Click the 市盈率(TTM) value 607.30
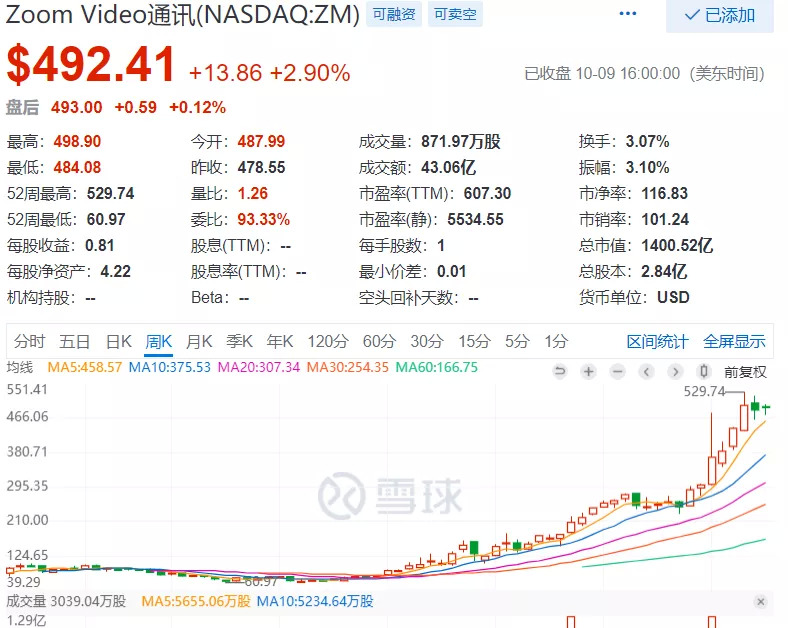 click(x=487, y=193)
